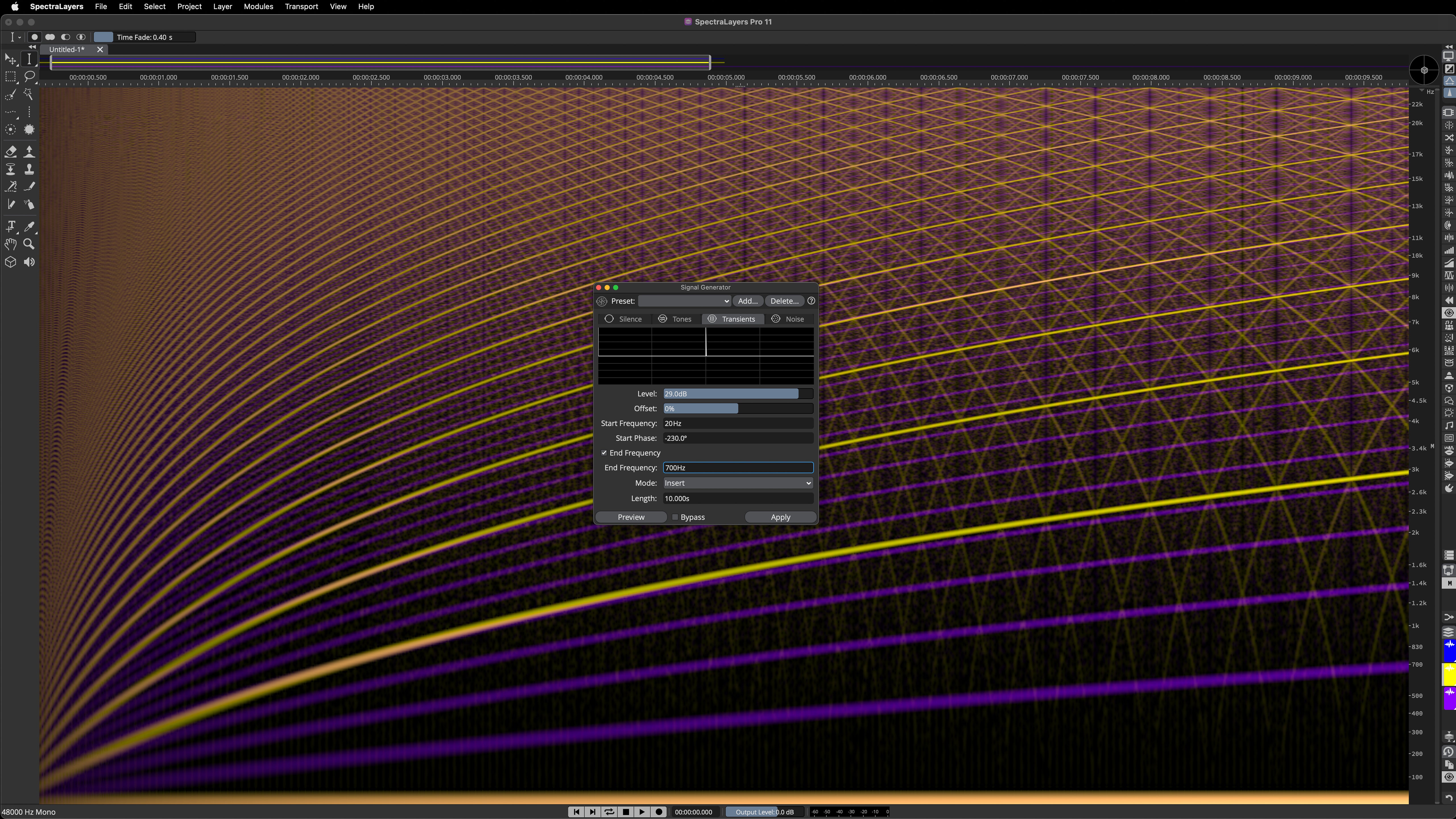Select the Eyedropper tool
The width and height of the screenshot is (1456, 819).
(x=29, y=226)
